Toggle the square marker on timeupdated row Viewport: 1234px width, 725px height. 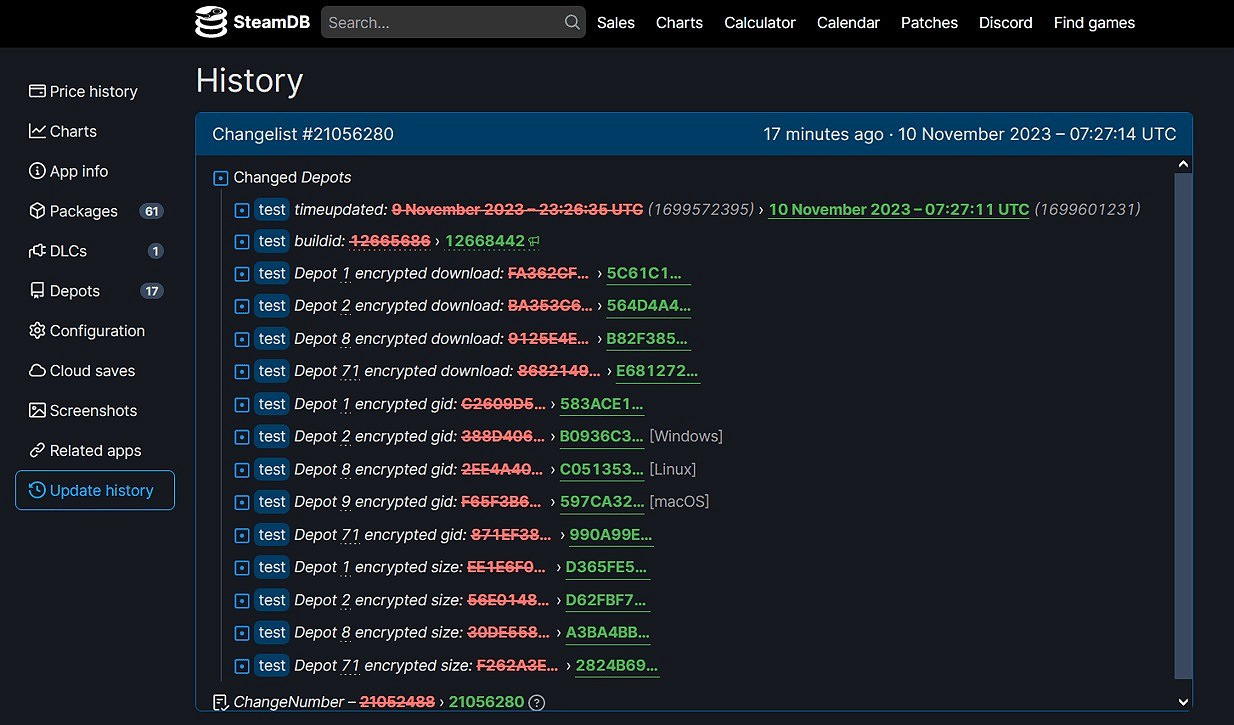pyautogui.click(x=241, y=210)
